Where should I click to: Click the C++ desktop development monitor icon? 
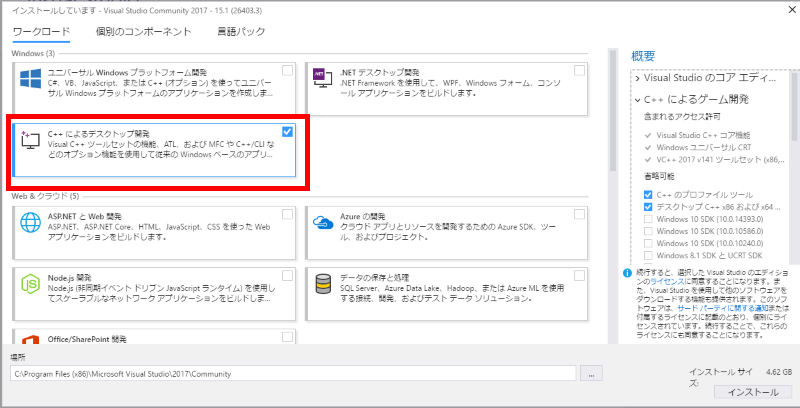(x=30, y=140)
